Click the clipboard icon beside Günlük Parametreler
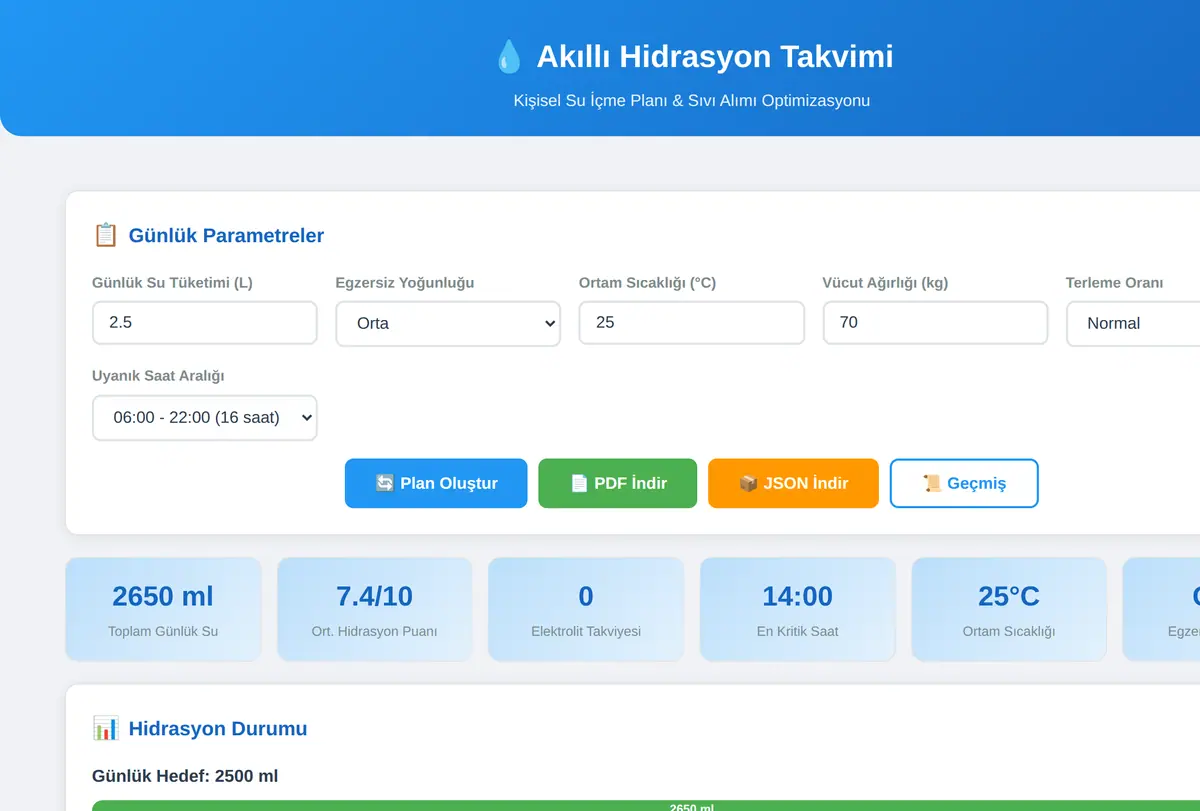Viewport: 1200px width, 811px height. [x=105, y=235]
